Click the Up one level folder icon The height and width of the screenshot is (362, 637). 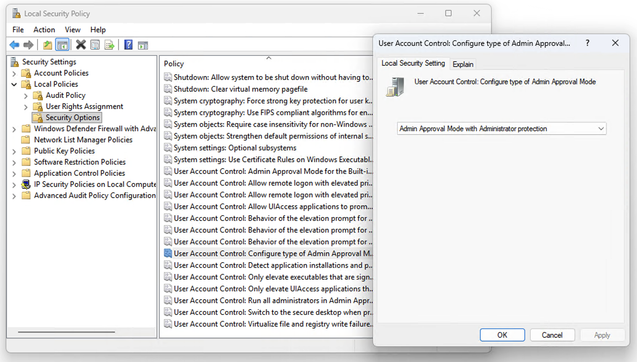click(48, 45)
